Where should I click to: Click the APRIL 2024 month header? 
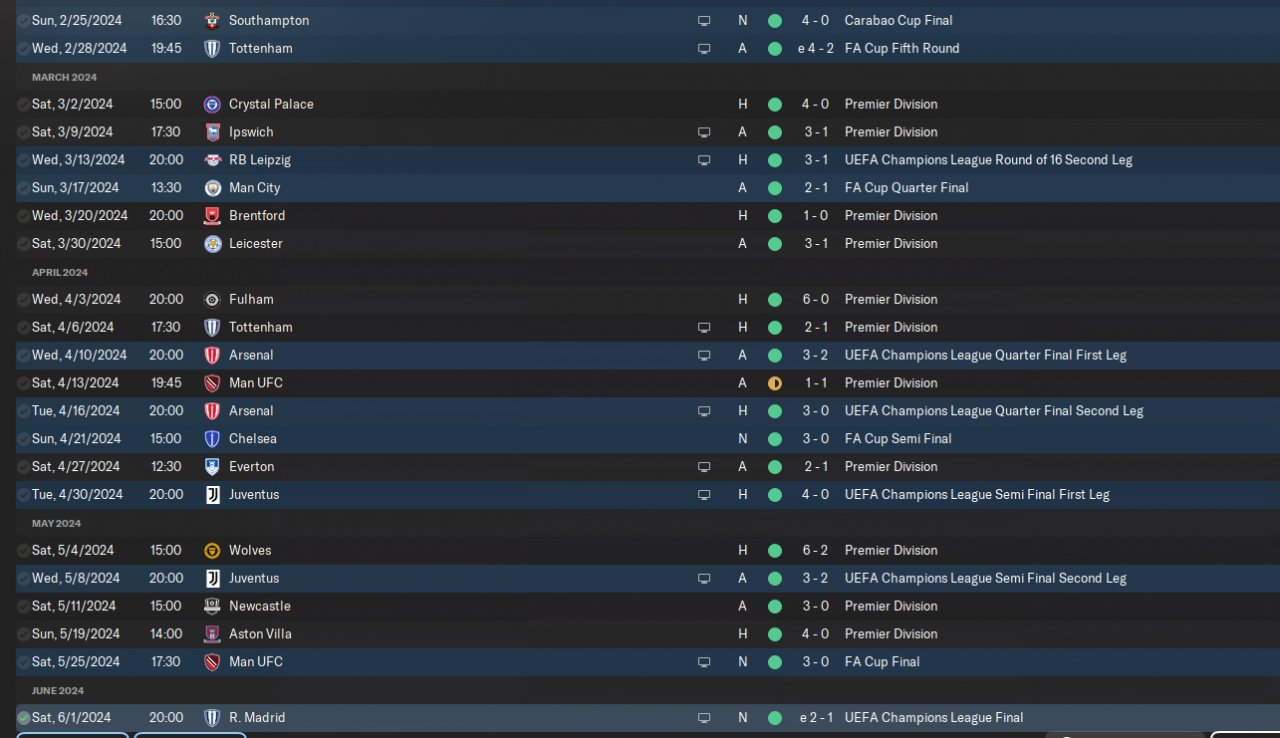pyautogui.click(x=60, y=272)
